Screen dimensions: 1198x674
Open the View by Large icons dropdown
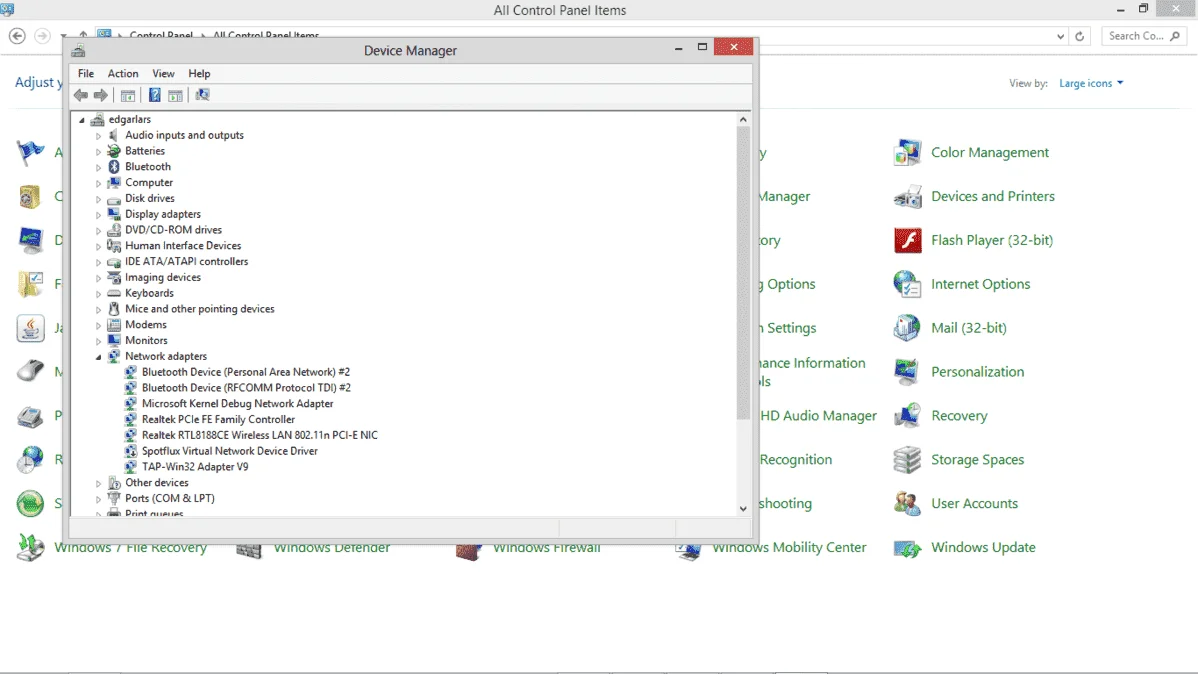[1091, 83]
